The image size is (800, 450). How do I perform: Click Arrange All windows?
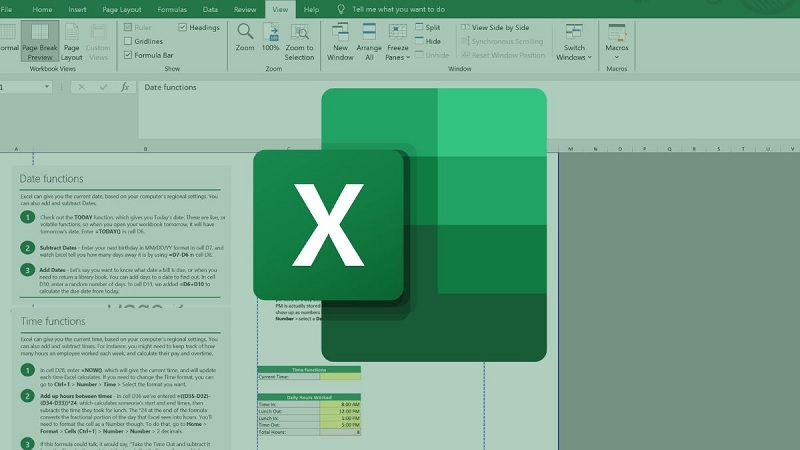pyautogui.click(x=369, y=41)
